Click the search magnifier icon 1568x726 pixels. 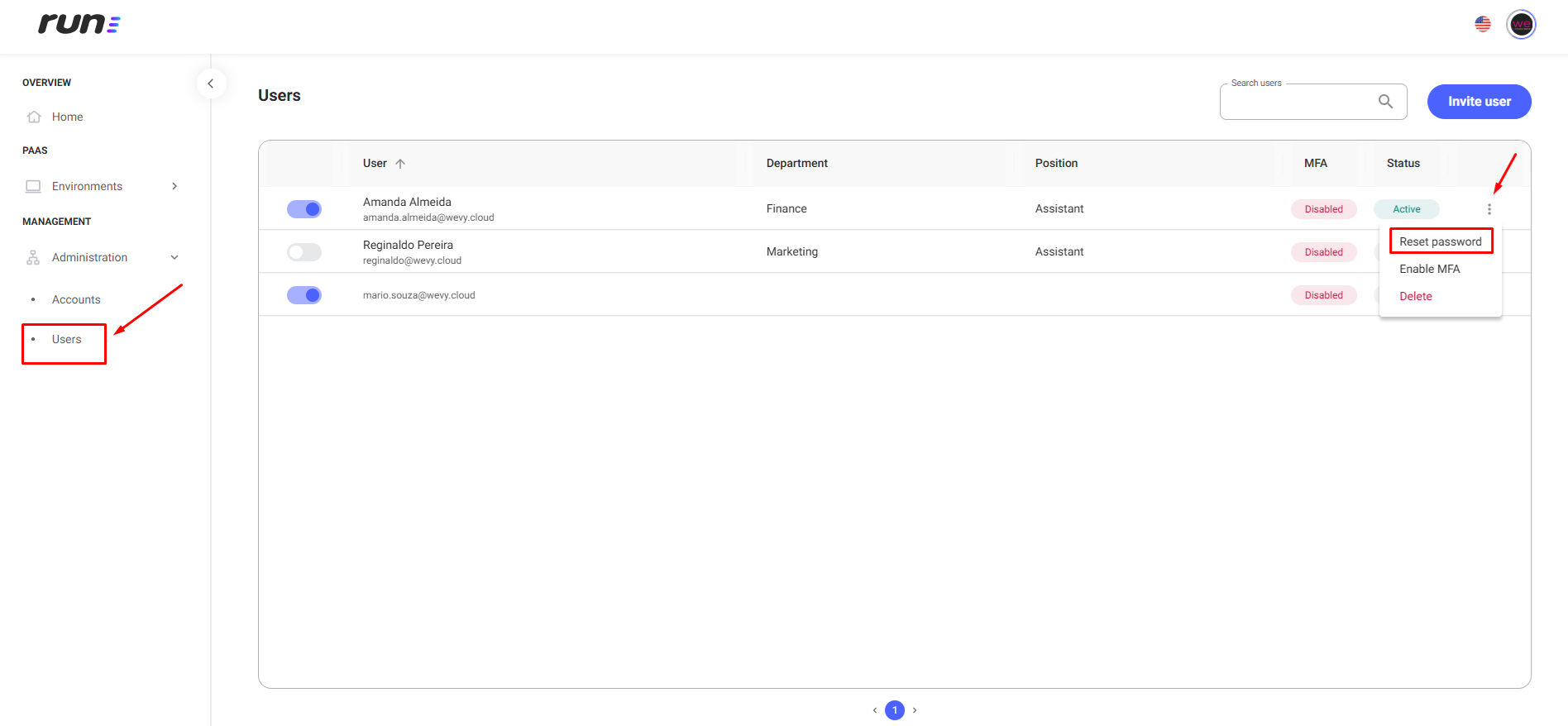(x=1386, y=102)
